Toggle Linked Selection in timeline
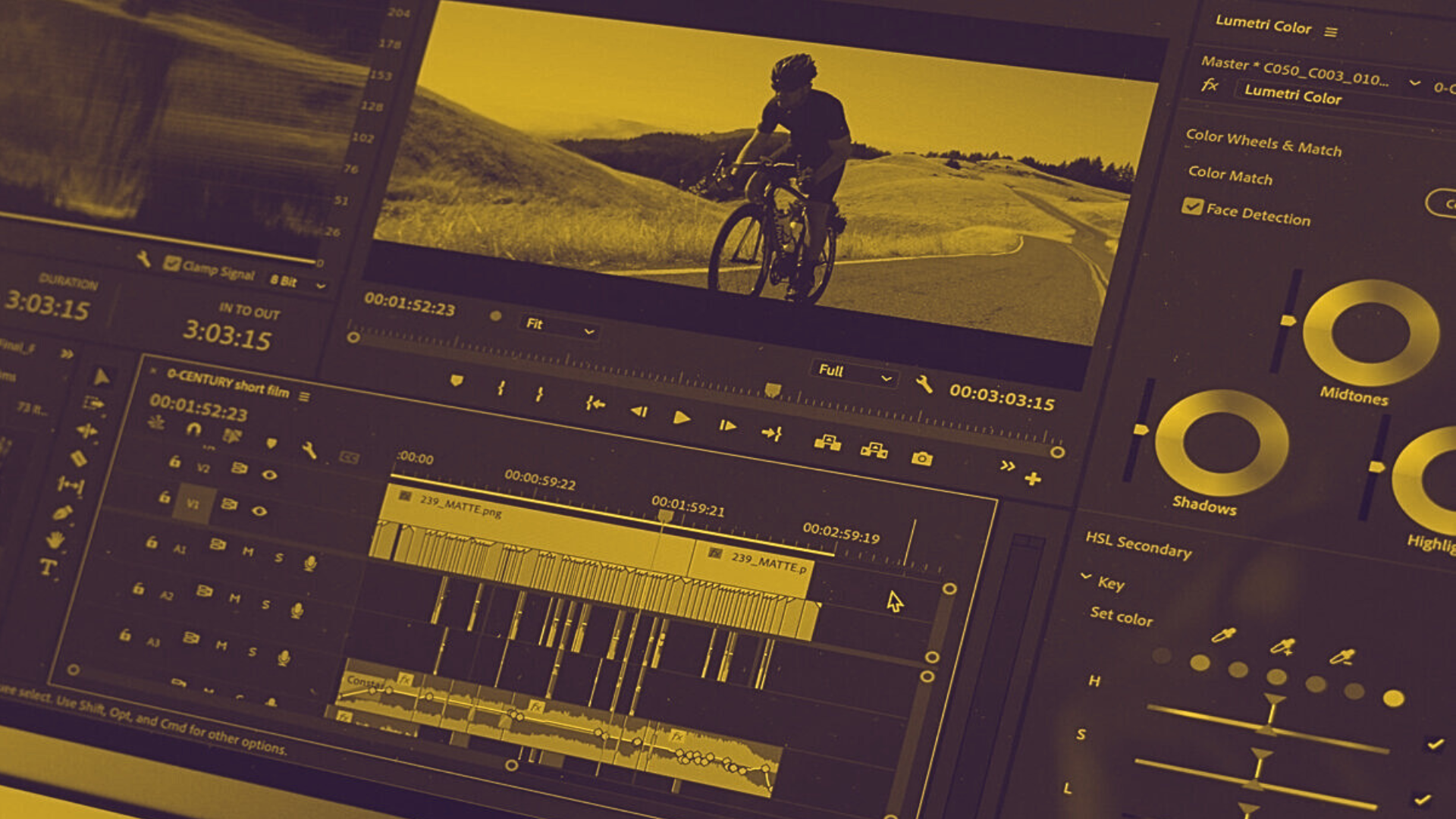The height and width of the screenshot is (819, 1456). coord(232,435)
